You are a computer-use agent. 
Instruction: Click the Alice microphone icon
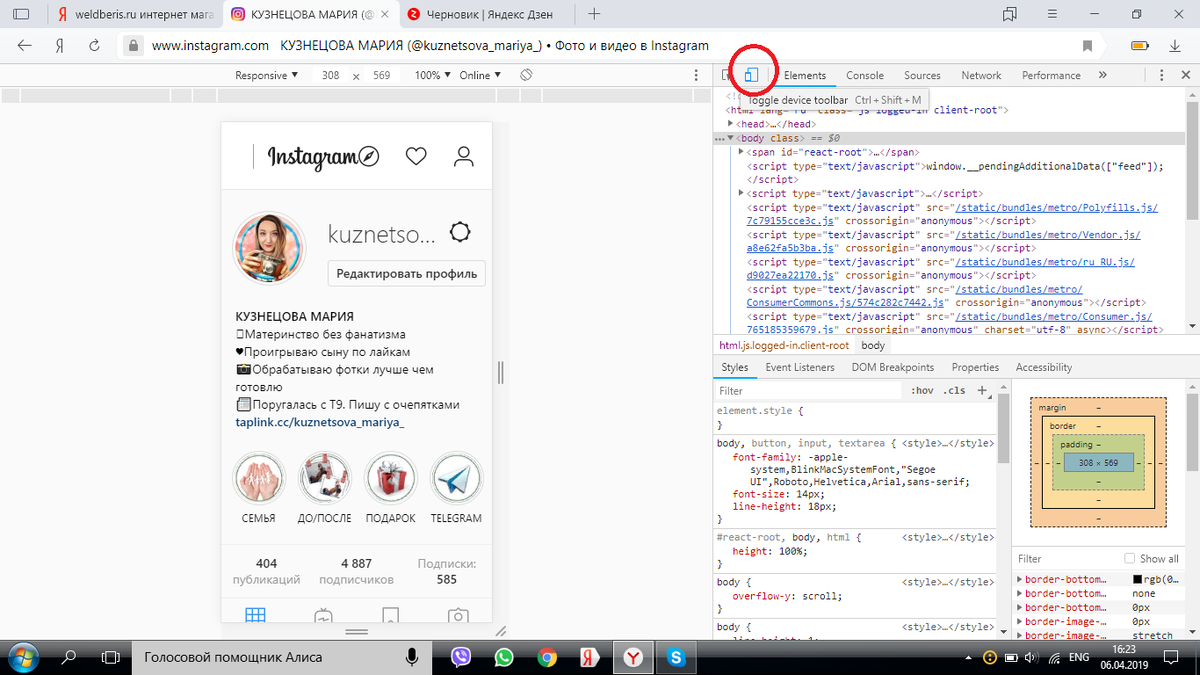[x=411, y=657]
